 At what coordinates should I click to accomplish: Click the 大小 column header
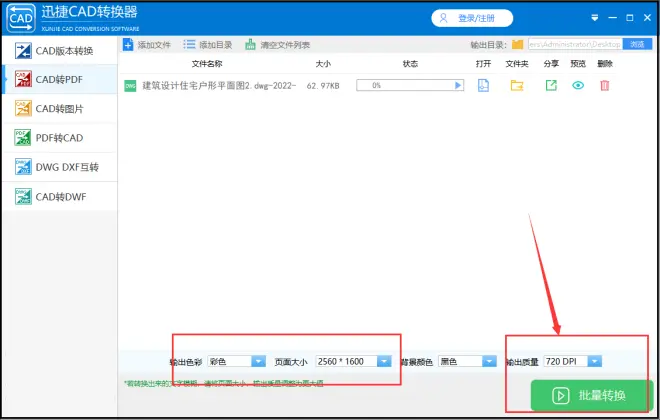323,64
